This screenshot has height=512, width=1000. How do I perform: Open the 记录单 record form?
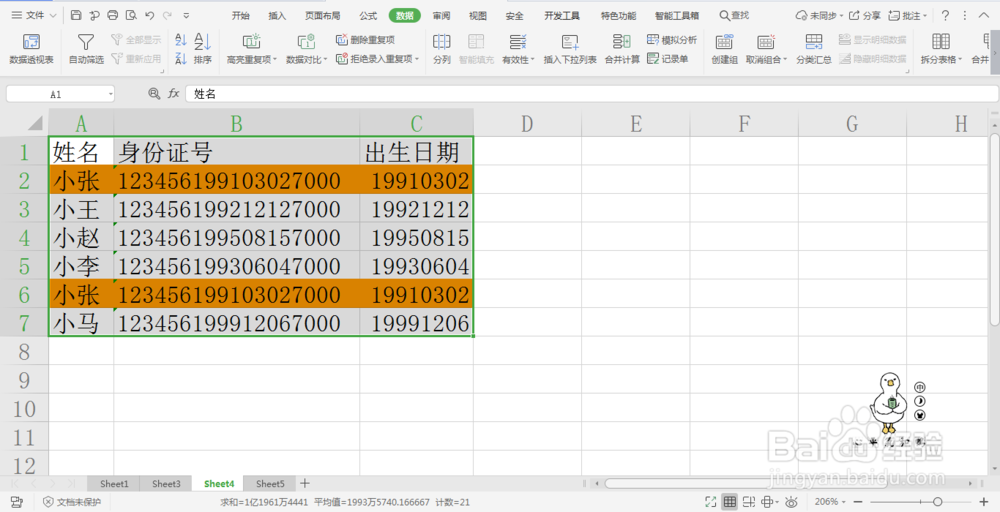668,59
